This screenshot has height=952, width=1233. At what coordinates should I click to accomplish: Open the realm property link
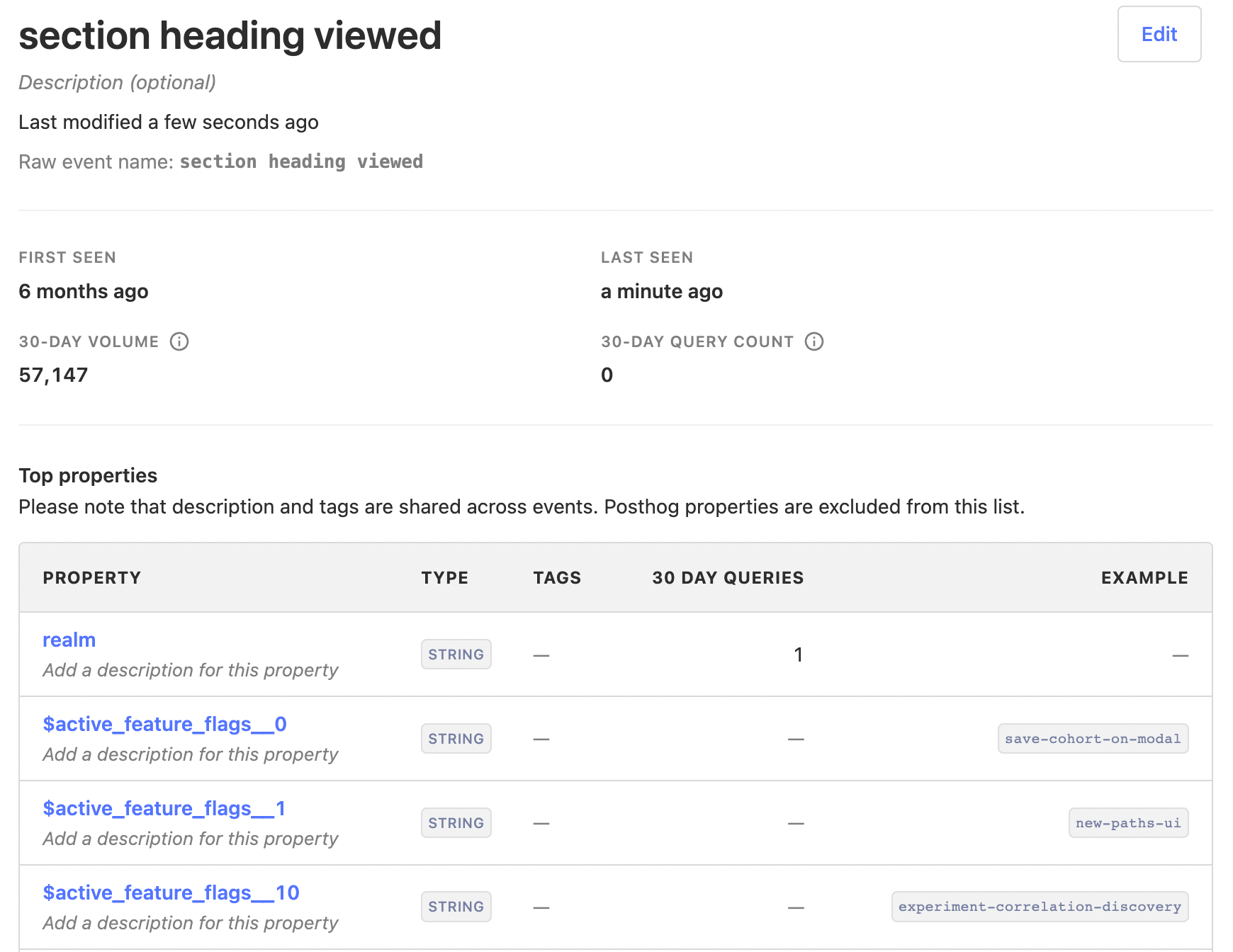[x=69, y=640]
